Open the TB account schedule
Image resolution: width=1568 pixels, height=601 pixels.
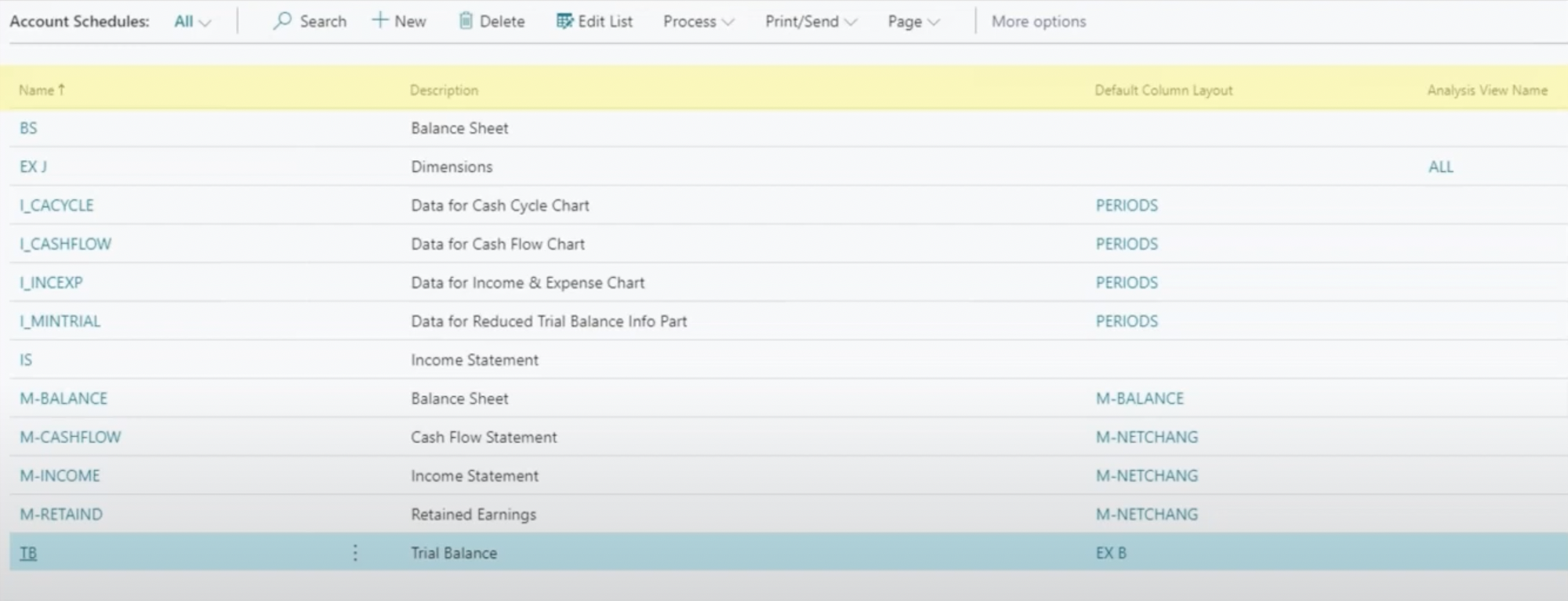point(28,553)
